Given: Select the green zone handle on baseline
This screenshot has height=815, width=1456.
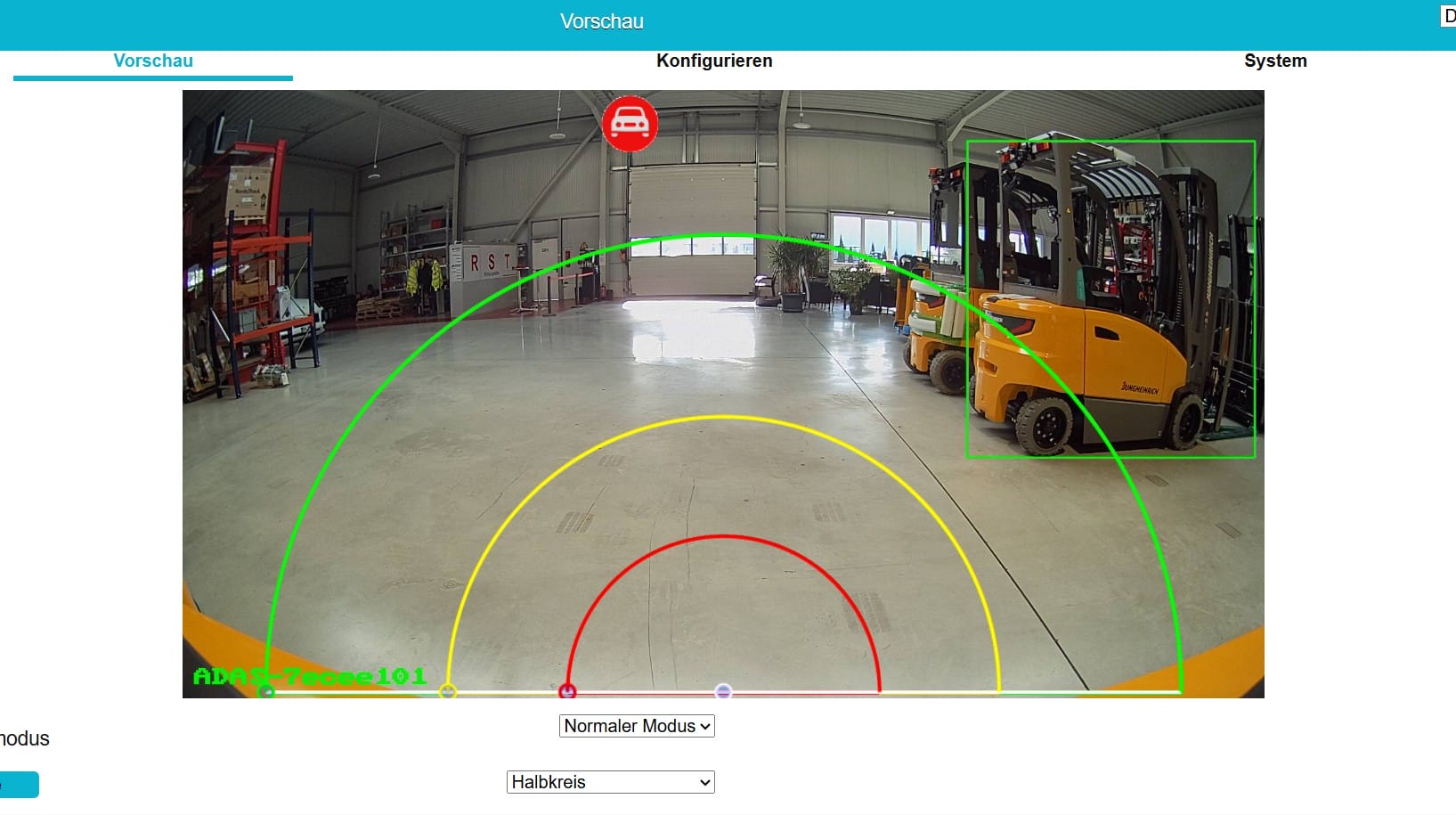Looking at the screenshot, I should click(x=265, y=691).
